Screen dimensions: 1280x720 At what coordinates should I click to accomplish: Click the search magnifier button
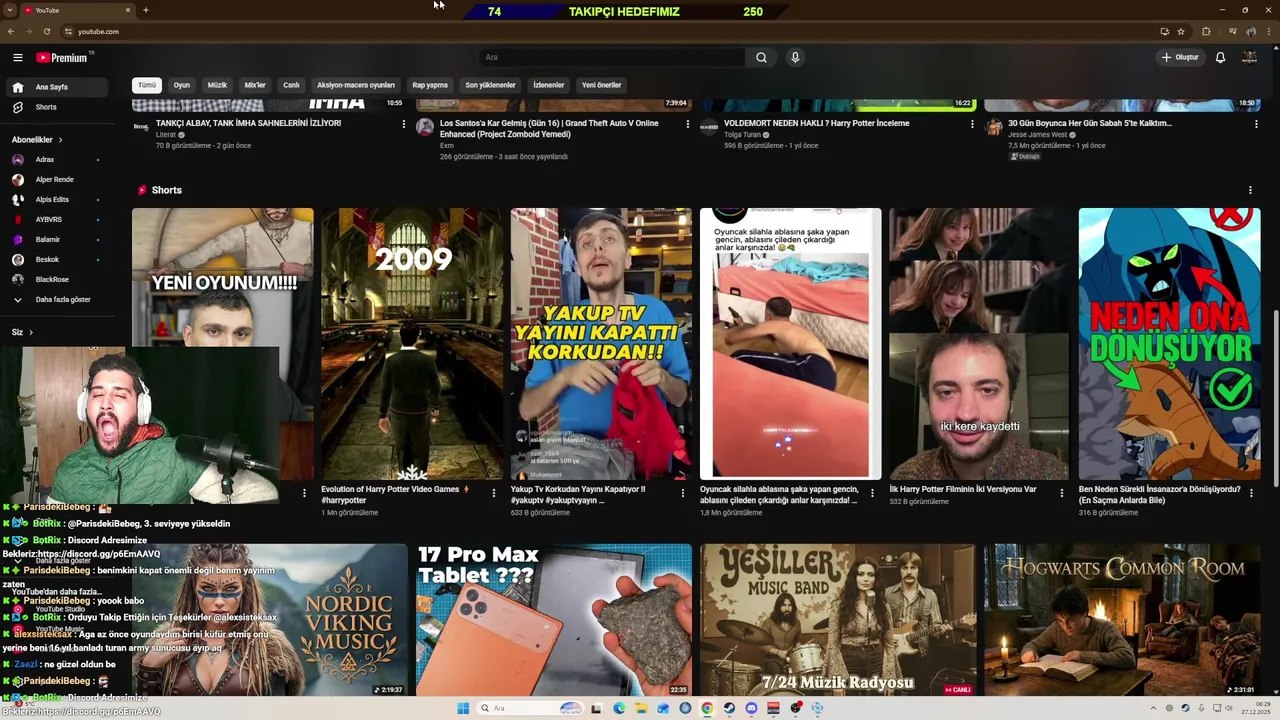(x=761, y=58)
